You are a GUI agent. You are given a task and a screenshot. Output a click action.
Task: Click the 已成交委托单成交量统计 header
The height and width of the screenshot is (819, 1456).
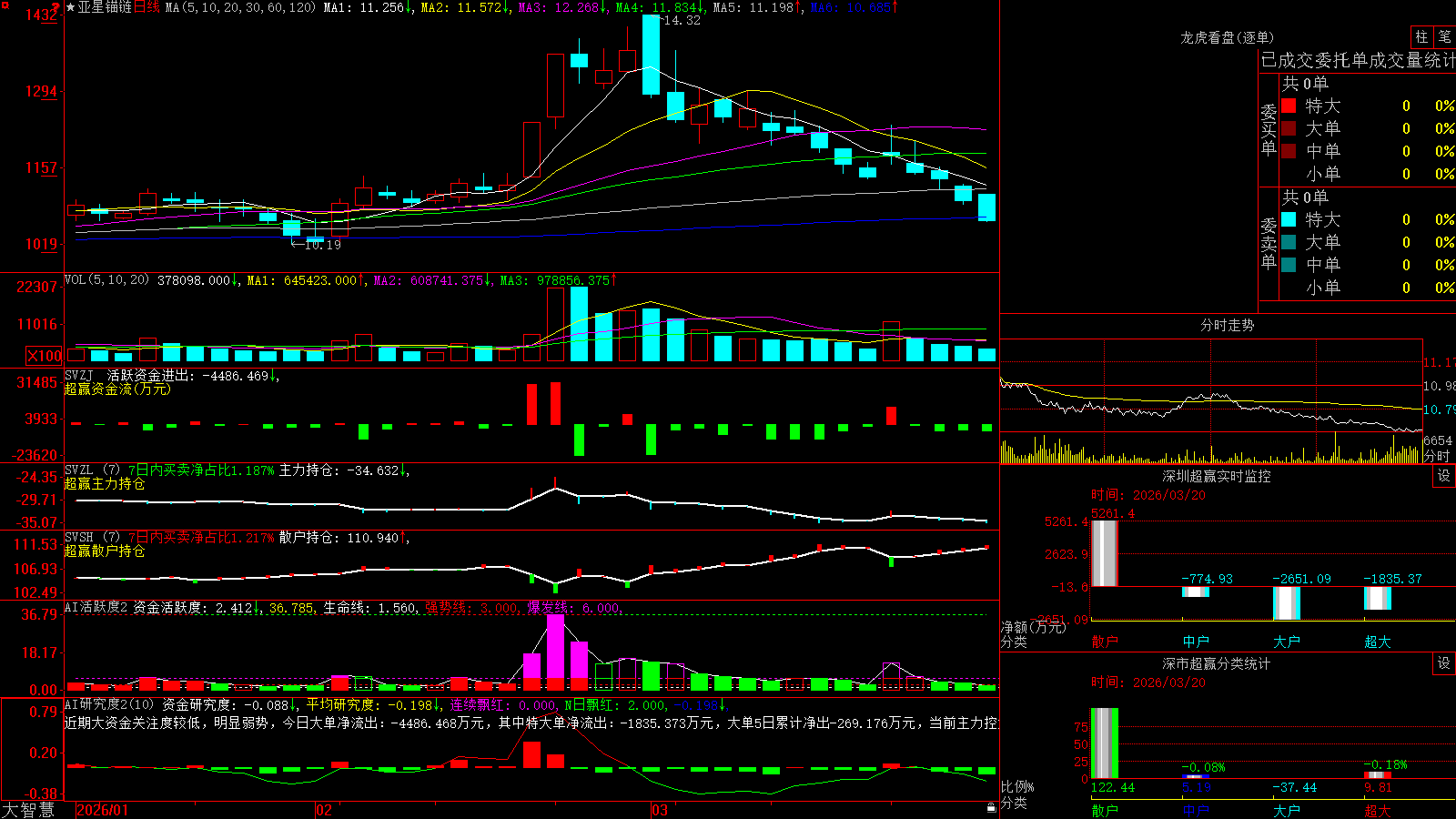tap(1358, 60)
